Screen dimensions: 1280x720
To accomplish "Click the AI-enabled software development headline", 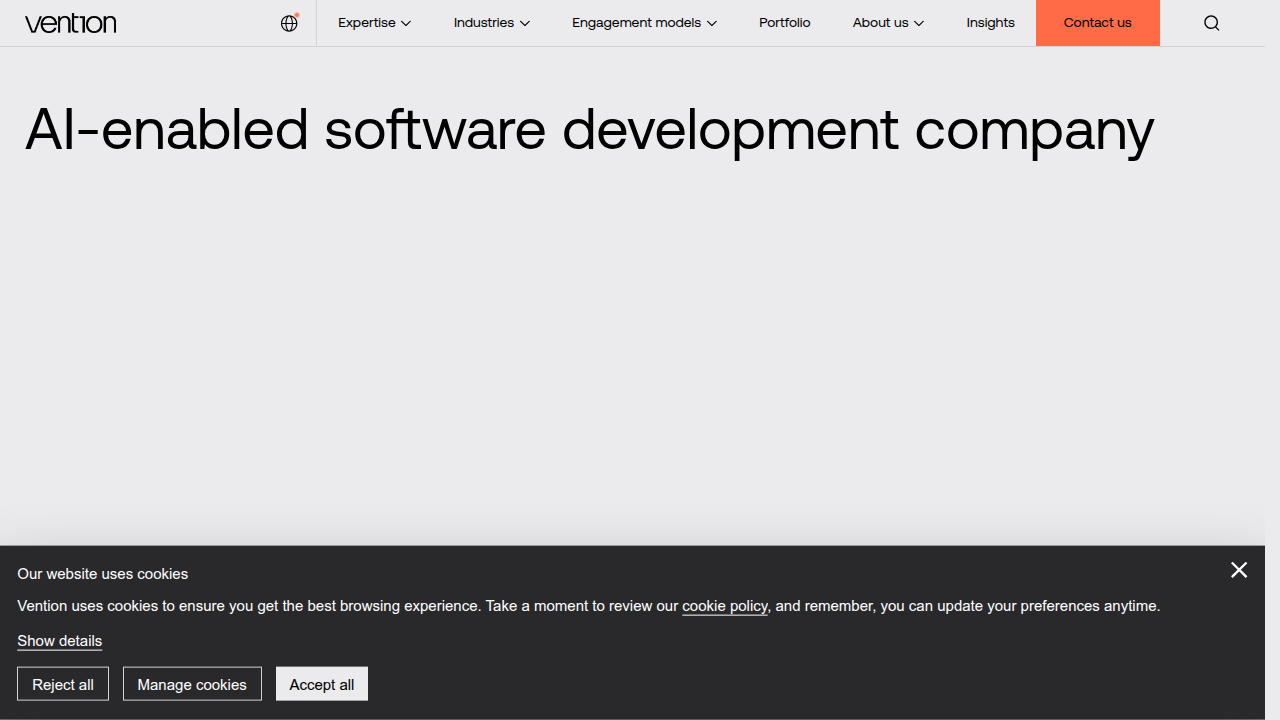I will click(590, 130).
